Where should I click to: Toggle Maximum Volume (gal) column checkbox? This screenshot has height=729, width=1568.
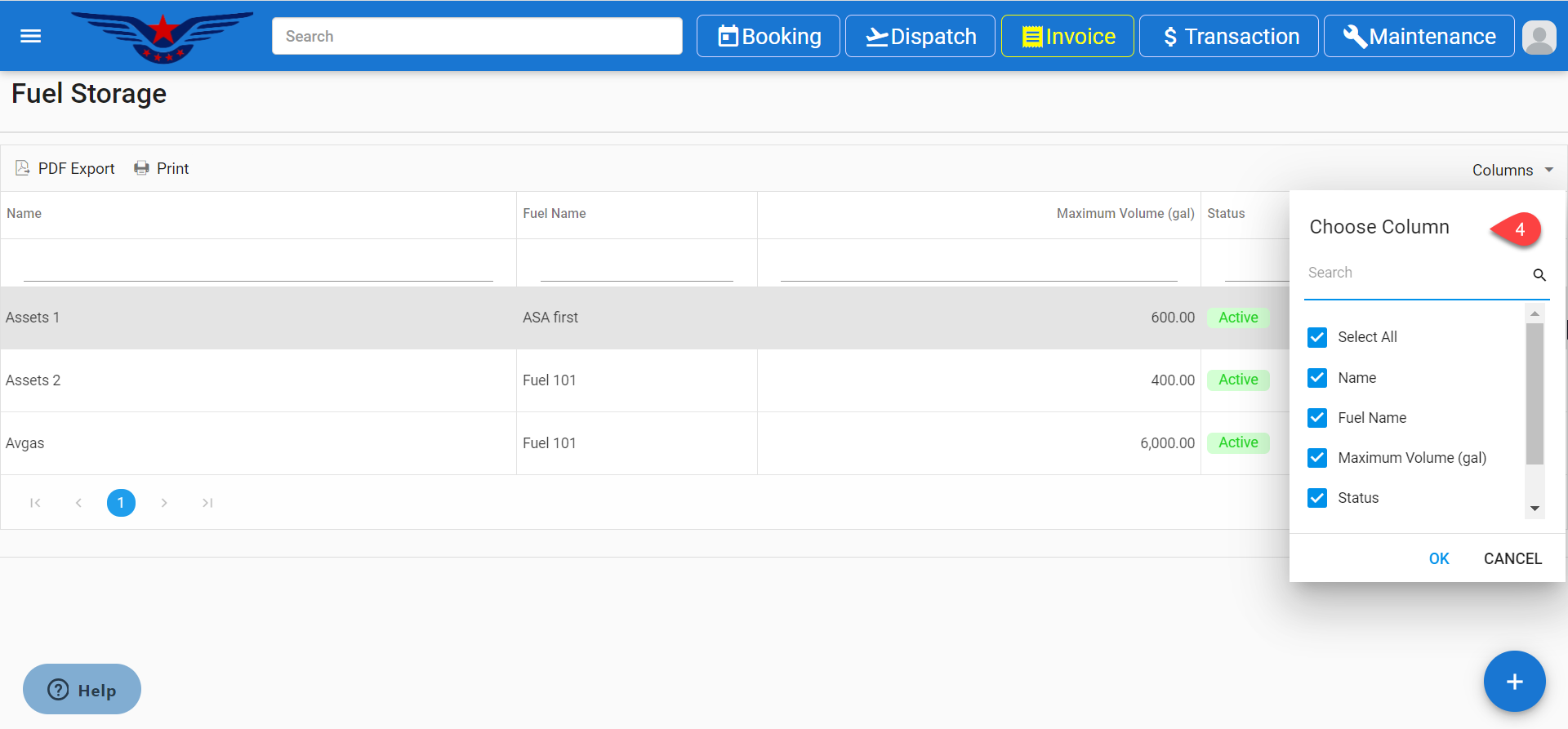pyautogui.click(x=1316, y=458)
